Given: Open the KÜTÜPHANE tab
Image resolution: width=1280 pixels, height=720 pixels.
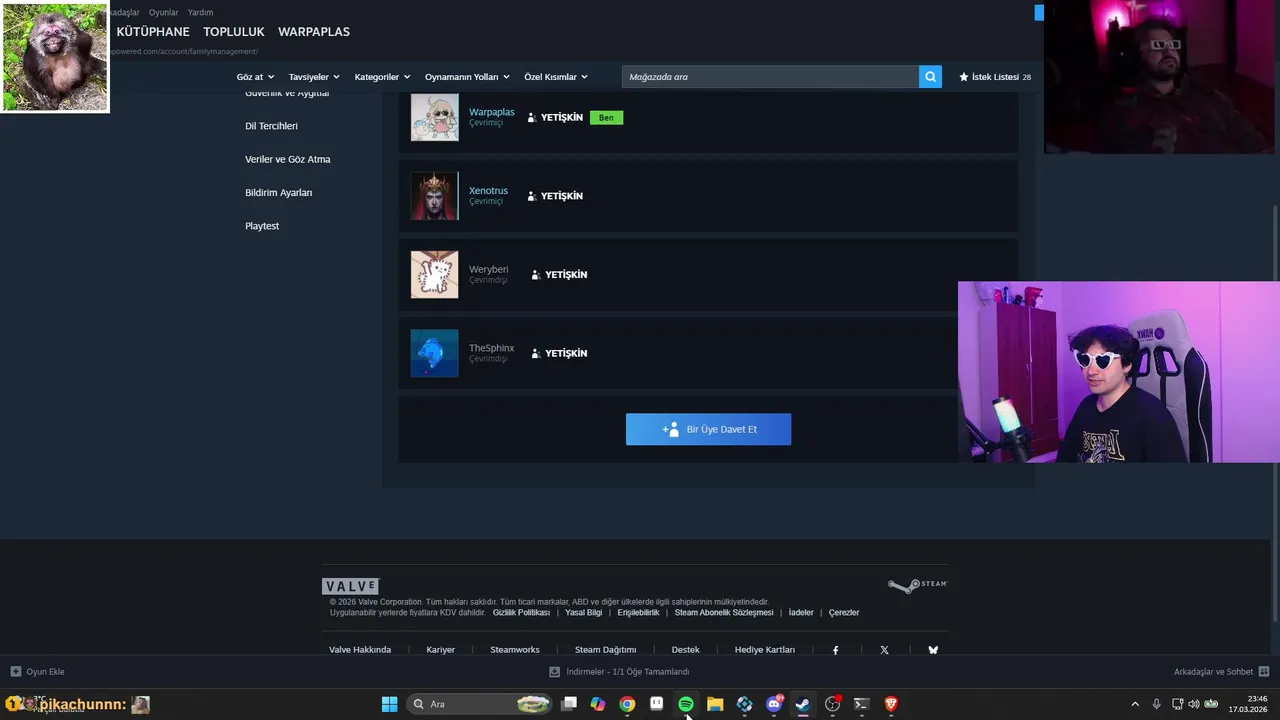Looking at the screenshot, I should pyautogui.click(x=153, y=32).
